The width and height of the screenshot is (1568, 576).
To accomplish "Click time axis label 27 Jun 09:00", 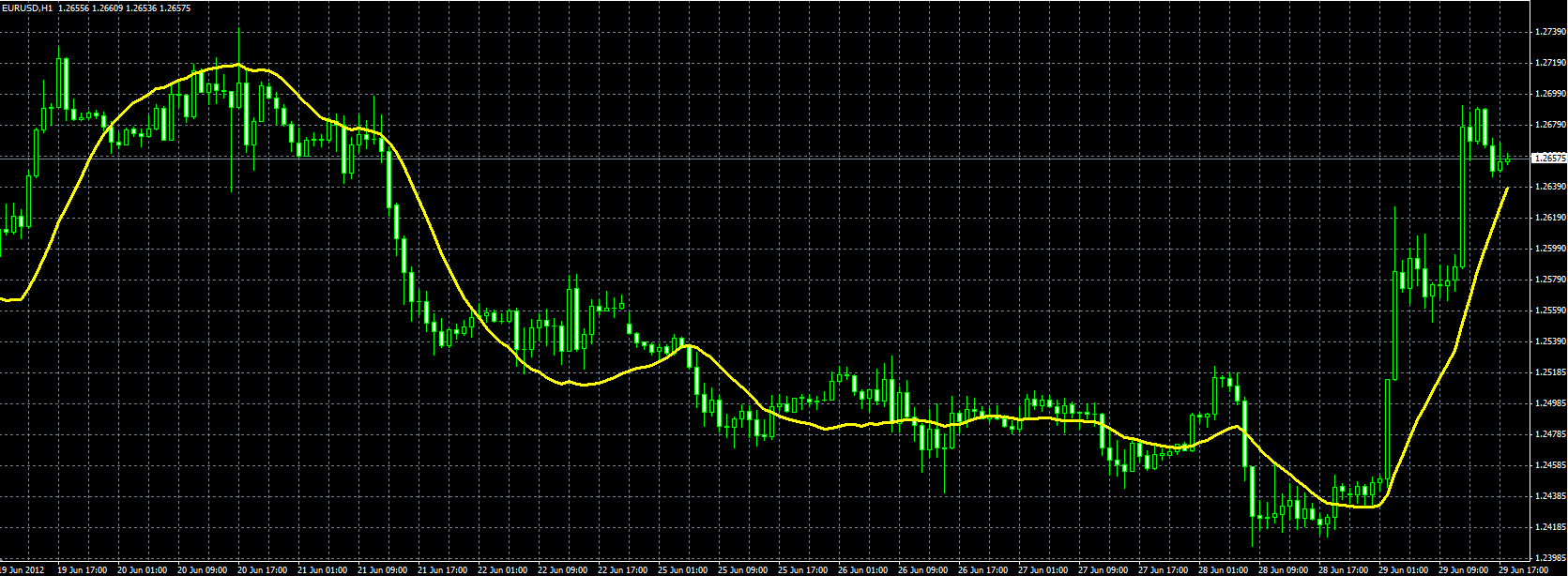I will point(1103,569).
